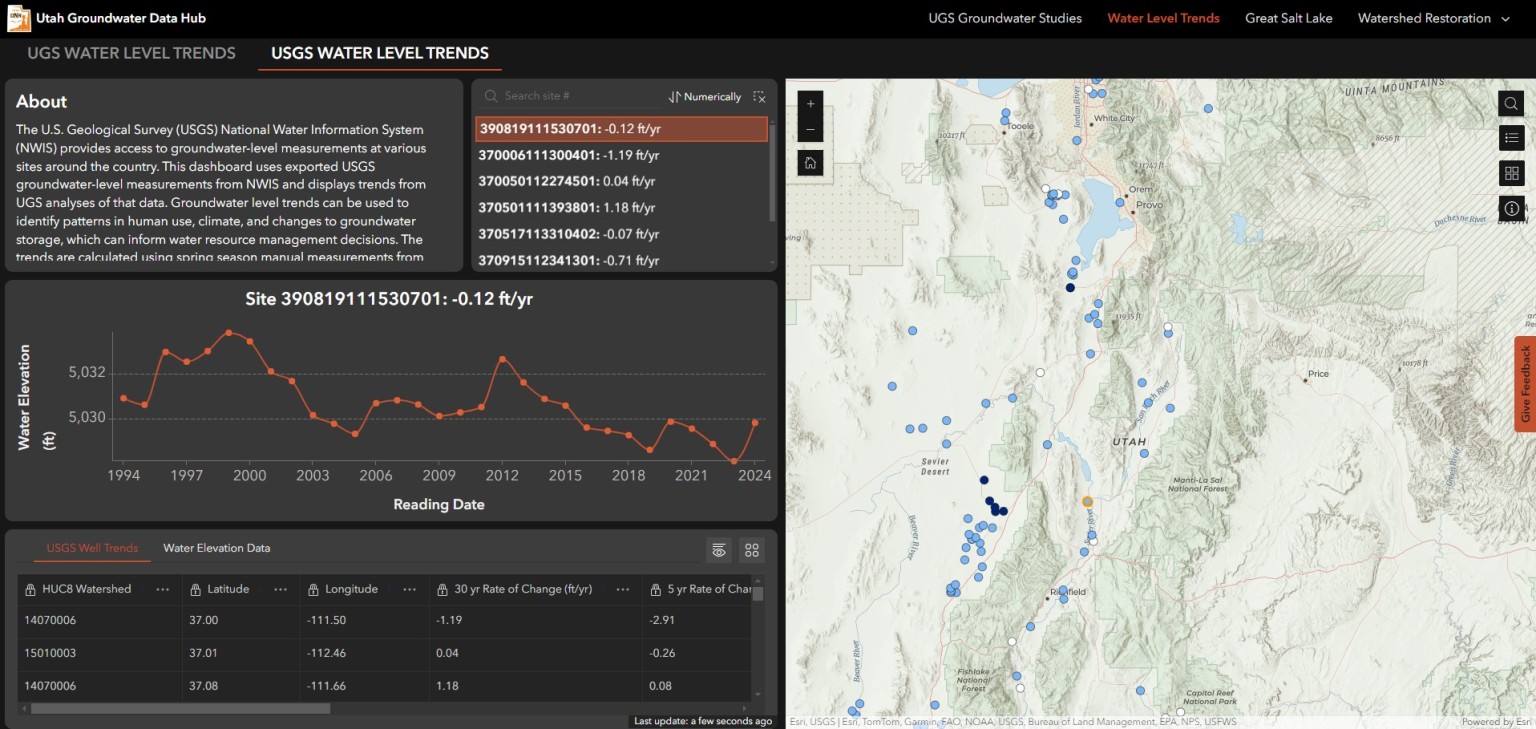Open the HUC8 Watershed column menu
Viewport: 1536px width, 729px height.
(x=163, y=589)
